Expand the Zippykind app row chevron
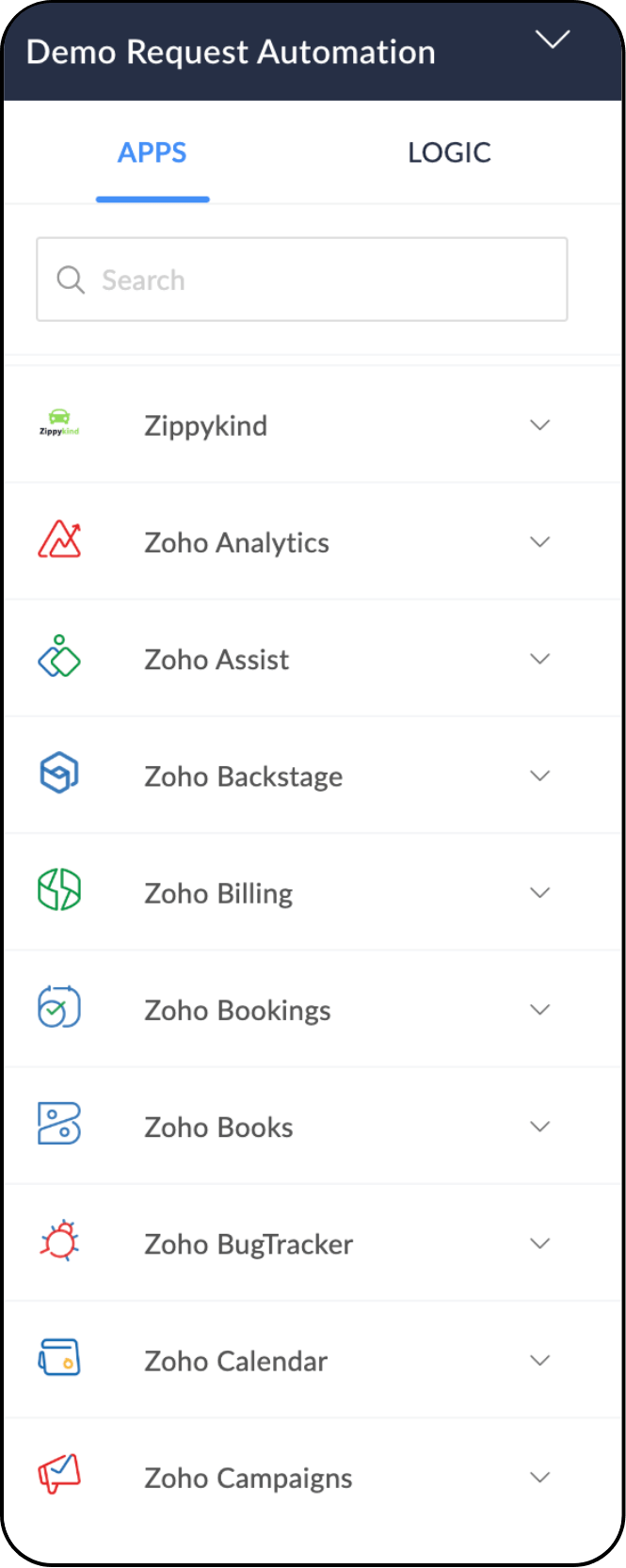Image resolution: width=626 pixels, height=1568 pixels. click(539, 424)
